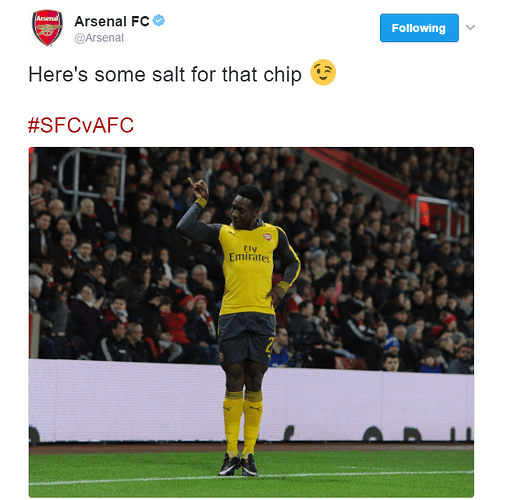Open the #SFCvAFC hashtag
Screen dimensions: 506x500
81,125
